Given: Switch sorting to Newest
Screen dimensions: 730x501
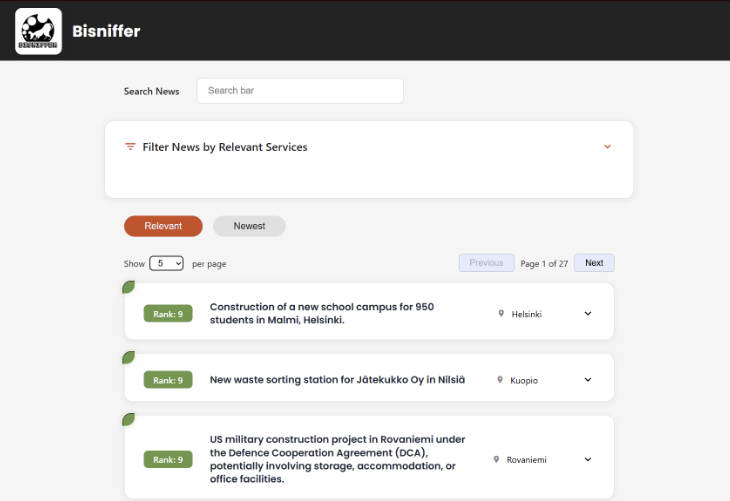Looking at the screenshot, I should pos(249,226).
